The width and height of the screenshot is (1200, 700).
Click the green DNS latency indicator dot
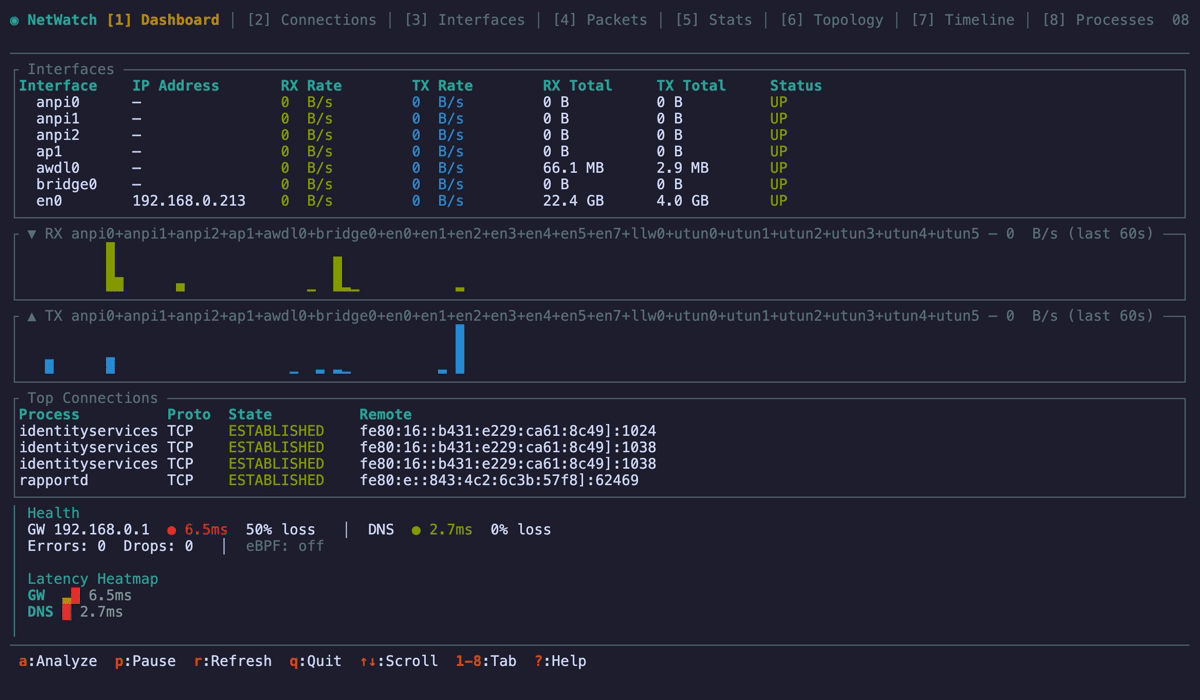pos(414,530)
